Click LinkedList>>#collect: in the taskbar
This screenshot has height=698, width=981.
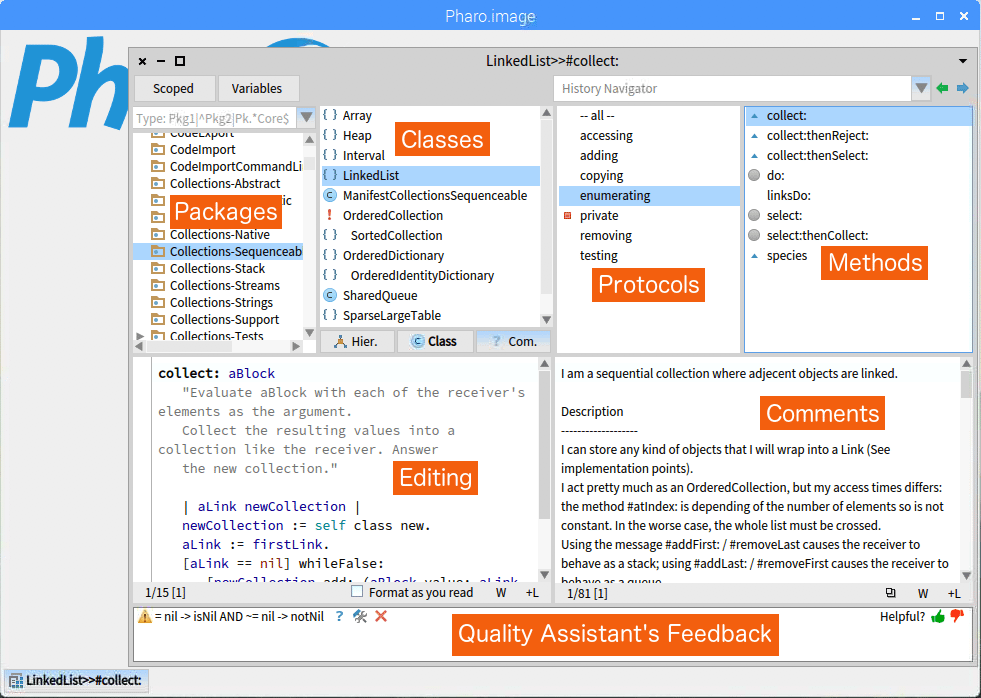click(75, 679)
